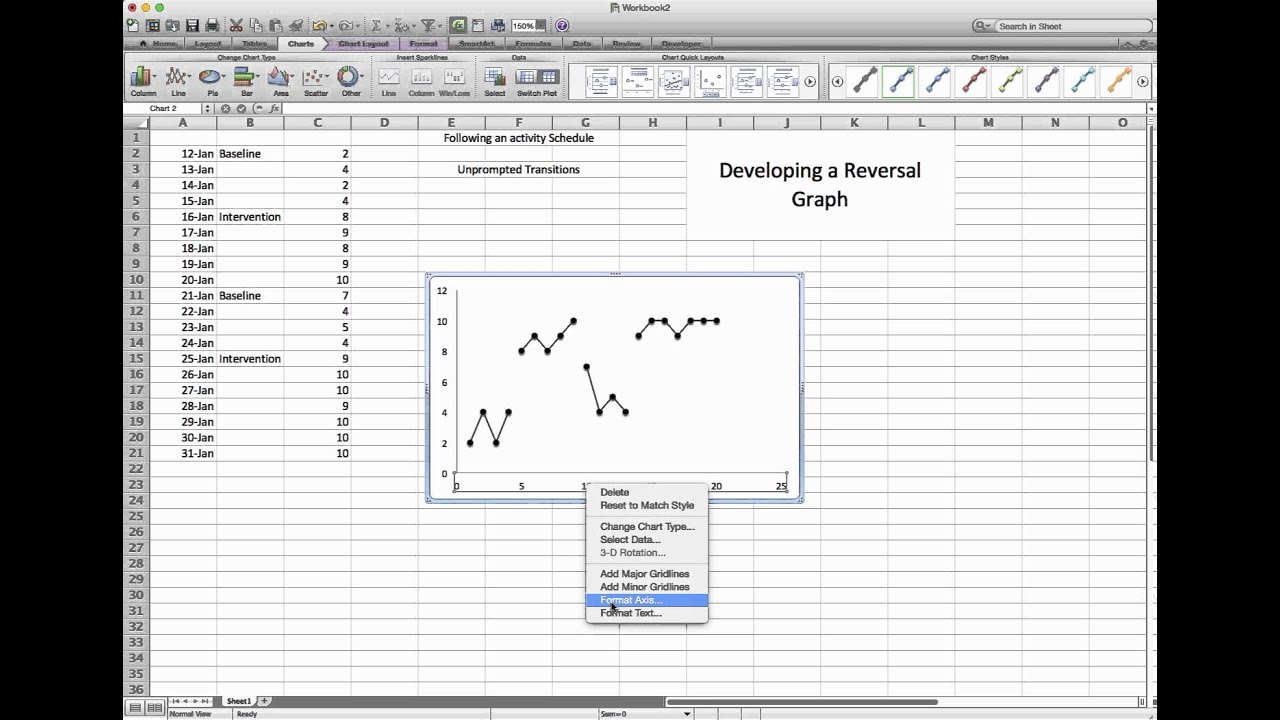This screenshot has width=1280, height=720.
Task: Click the Switch Plot button
Action: [537, 81]
